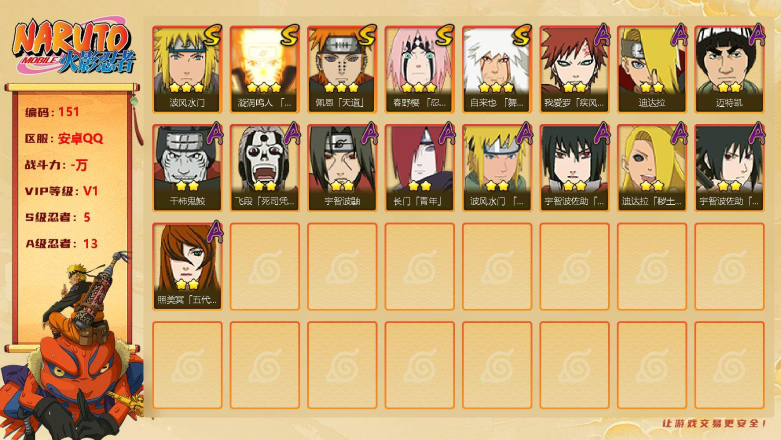Viewport: 781px width, 440px height.
Task: Select the 佩恩「天道」 ninja card
Action: coord(342,69)
